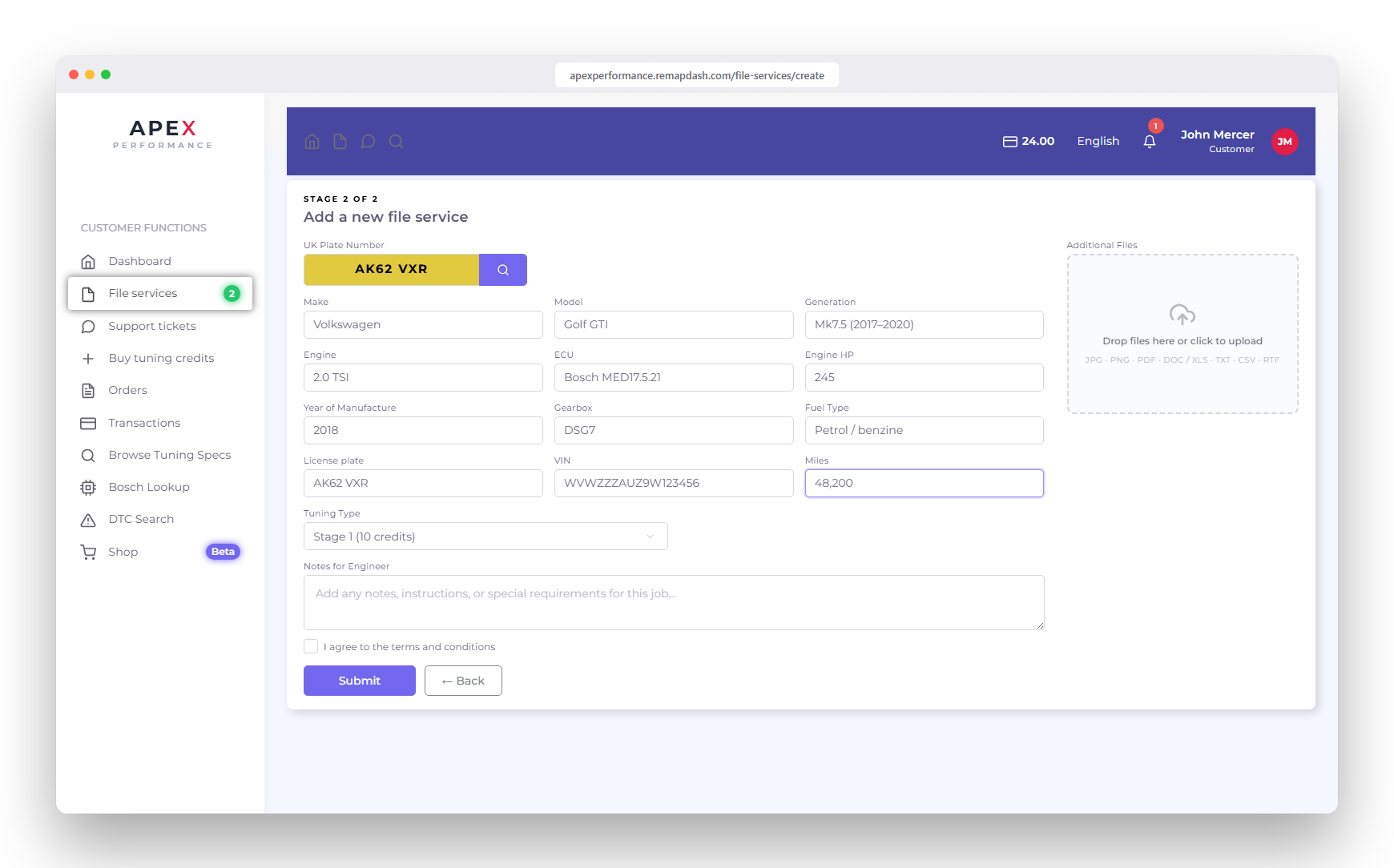Click the cloud upload icon
This screenshot has height=868, width=1394.
1182,315
